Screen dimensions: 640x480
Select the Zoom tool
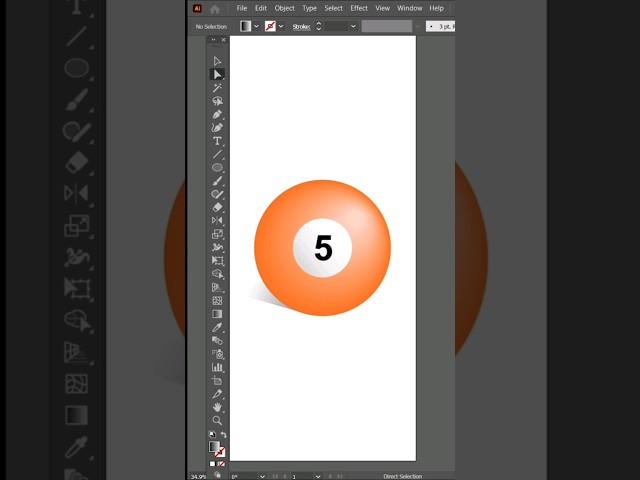pos(217,421)
